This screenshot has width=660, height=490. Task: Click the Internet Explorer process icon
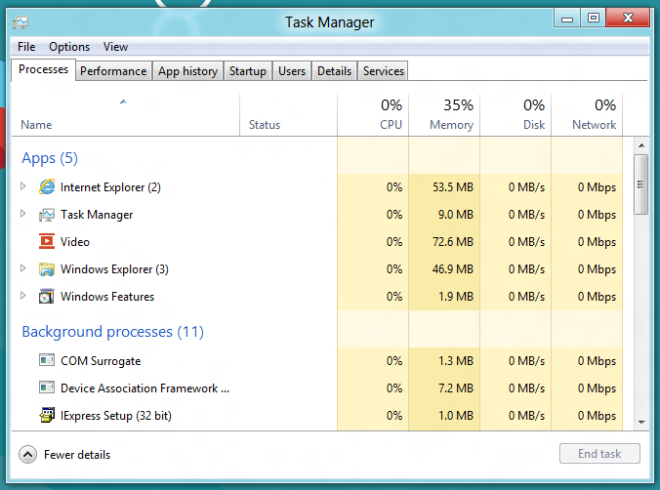(47, 186)
